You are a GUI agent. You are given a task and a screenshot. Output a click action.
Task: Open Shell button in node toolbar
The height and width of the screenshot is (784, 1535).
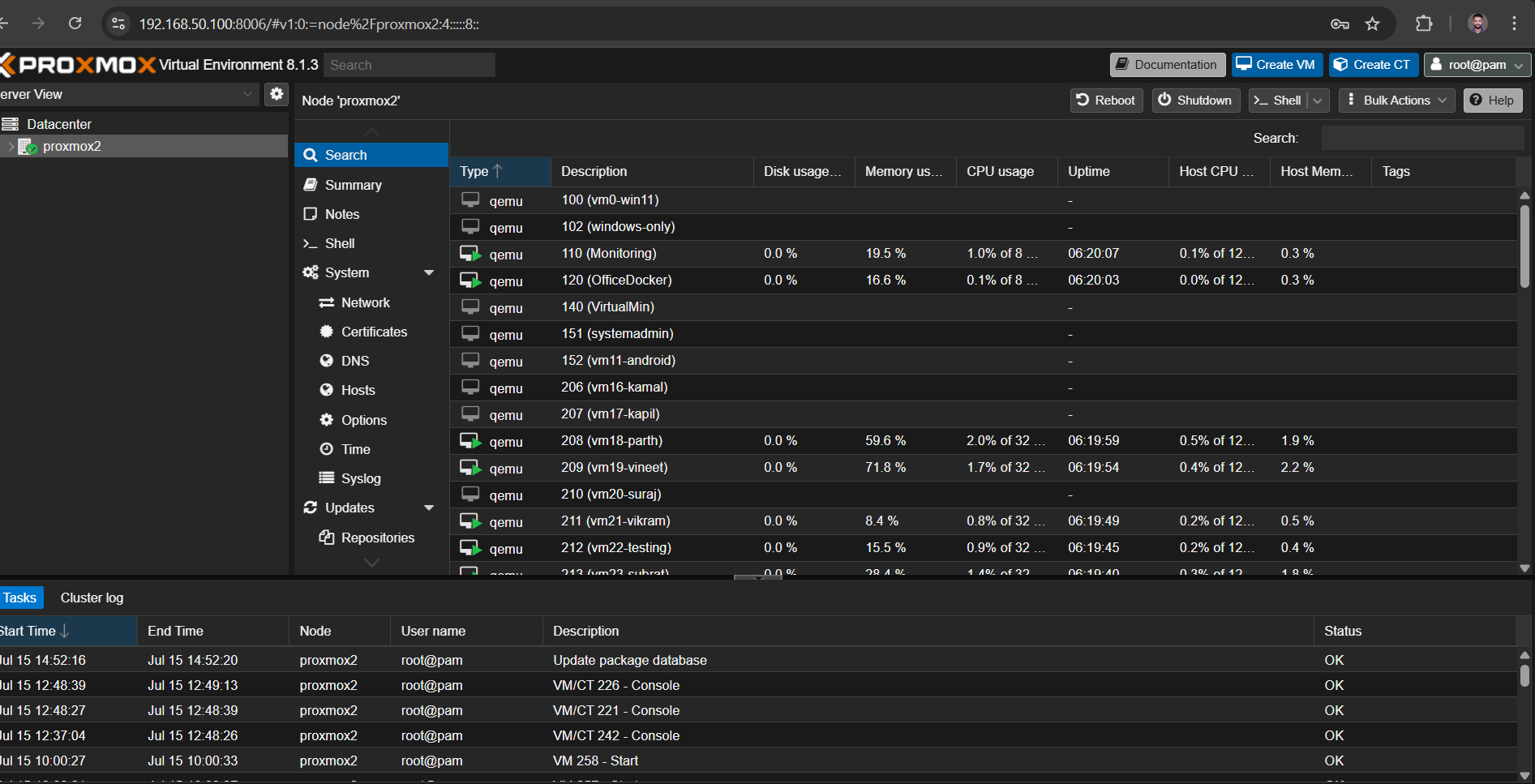[1278, 101]
